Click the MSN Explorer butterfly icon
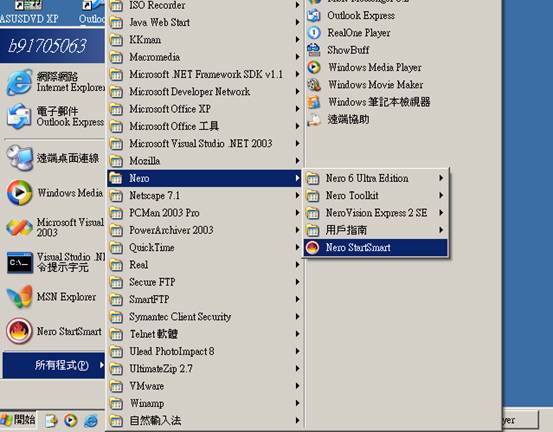 pos(19,297)
